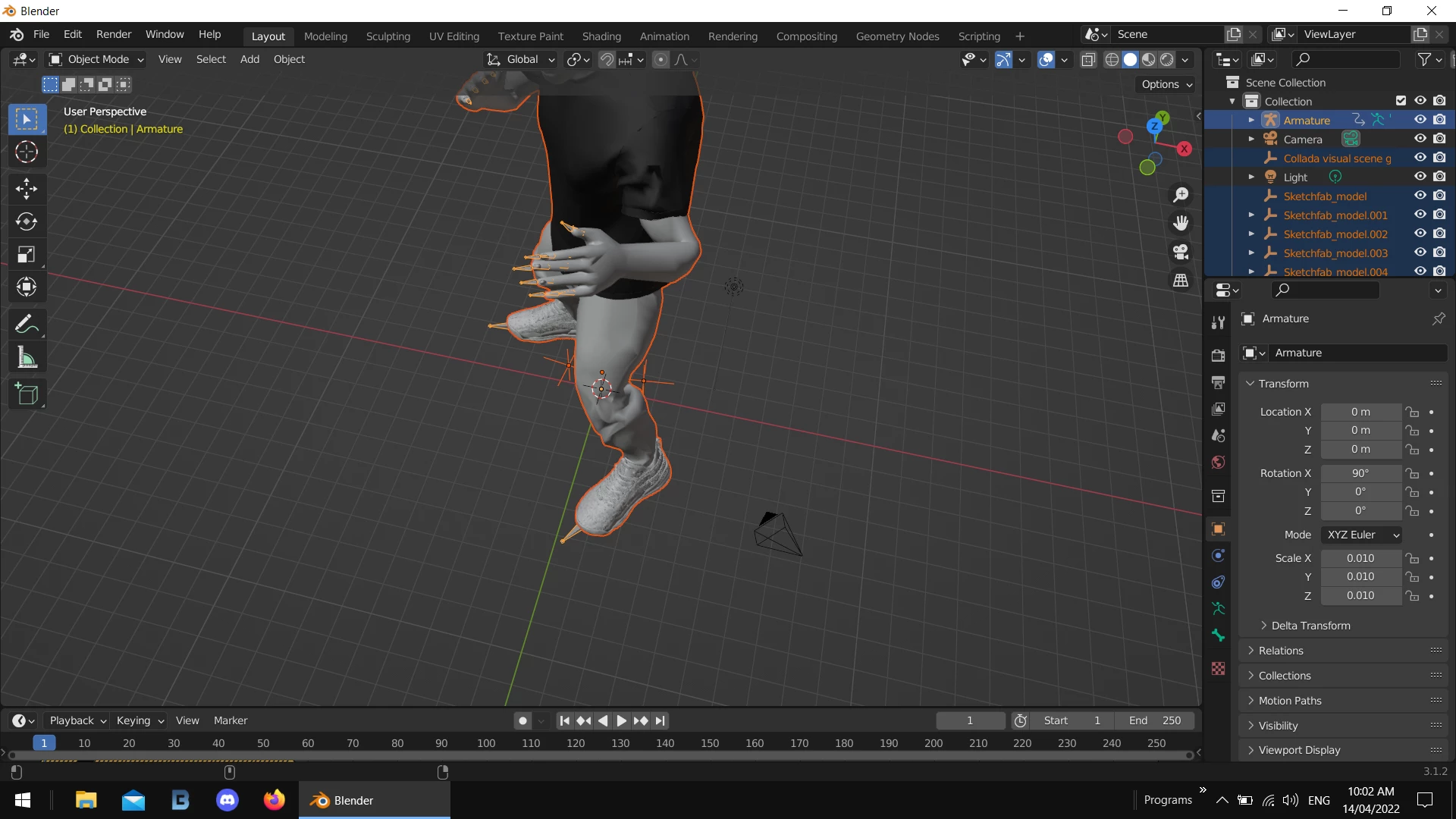Expand the Relations panel
Image resolution: width=1456 pixels, height=819 pixels.
click(1281, 651)
